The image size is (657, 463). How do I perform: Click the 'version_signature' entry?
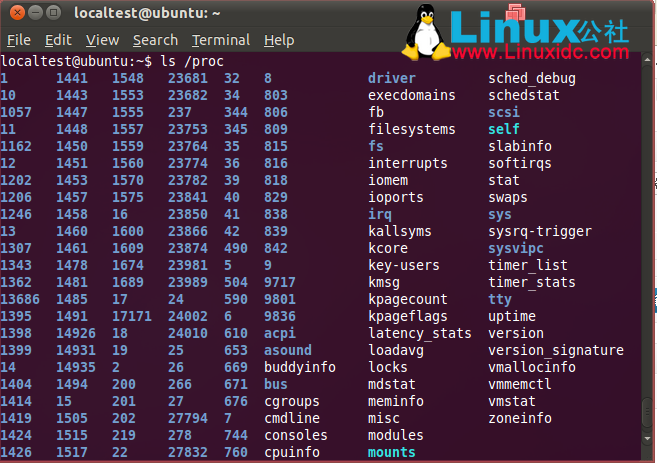click(556, 350)
